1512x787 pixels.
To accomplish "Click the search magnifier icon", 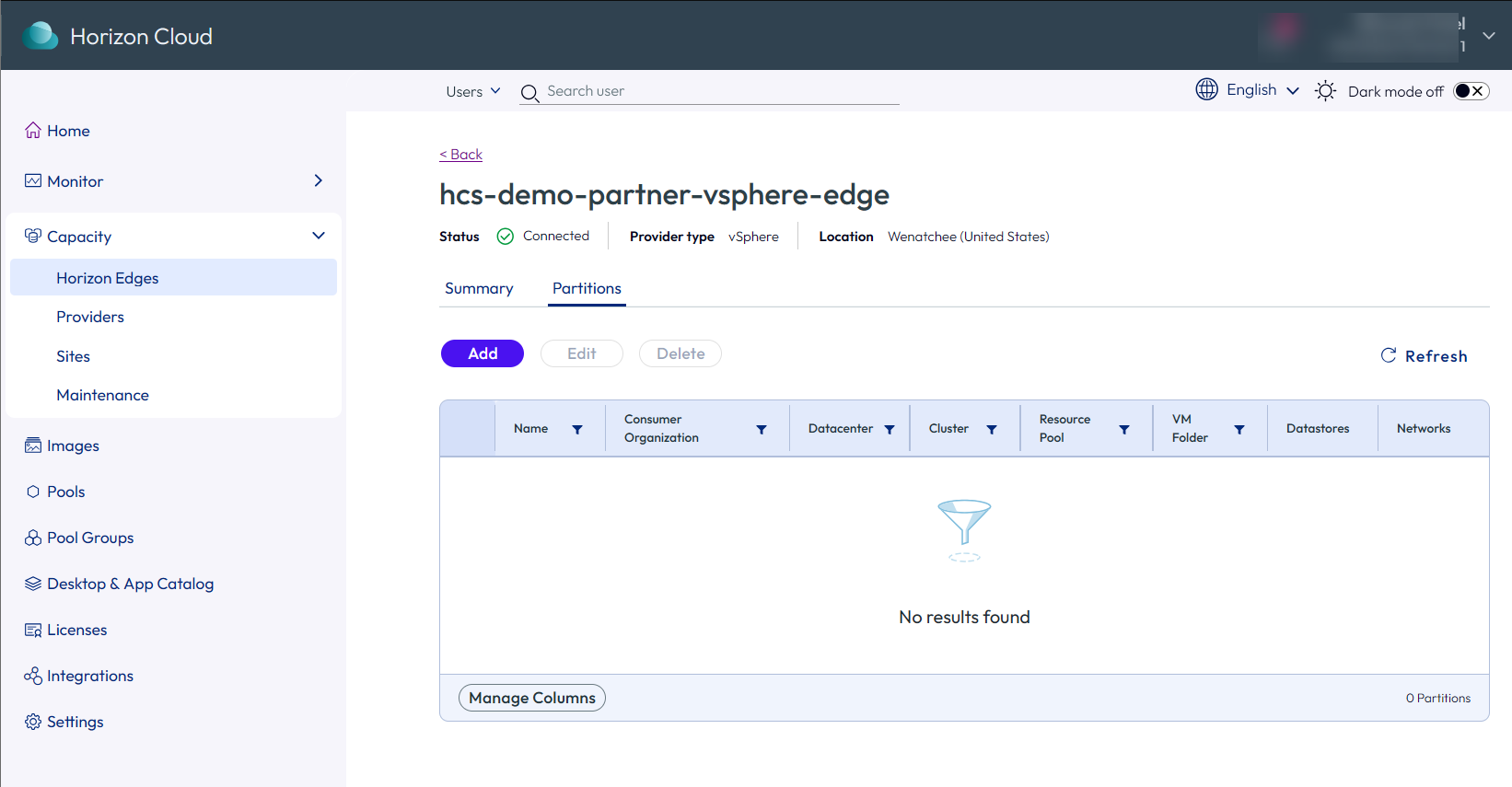I will click(529, 93).
